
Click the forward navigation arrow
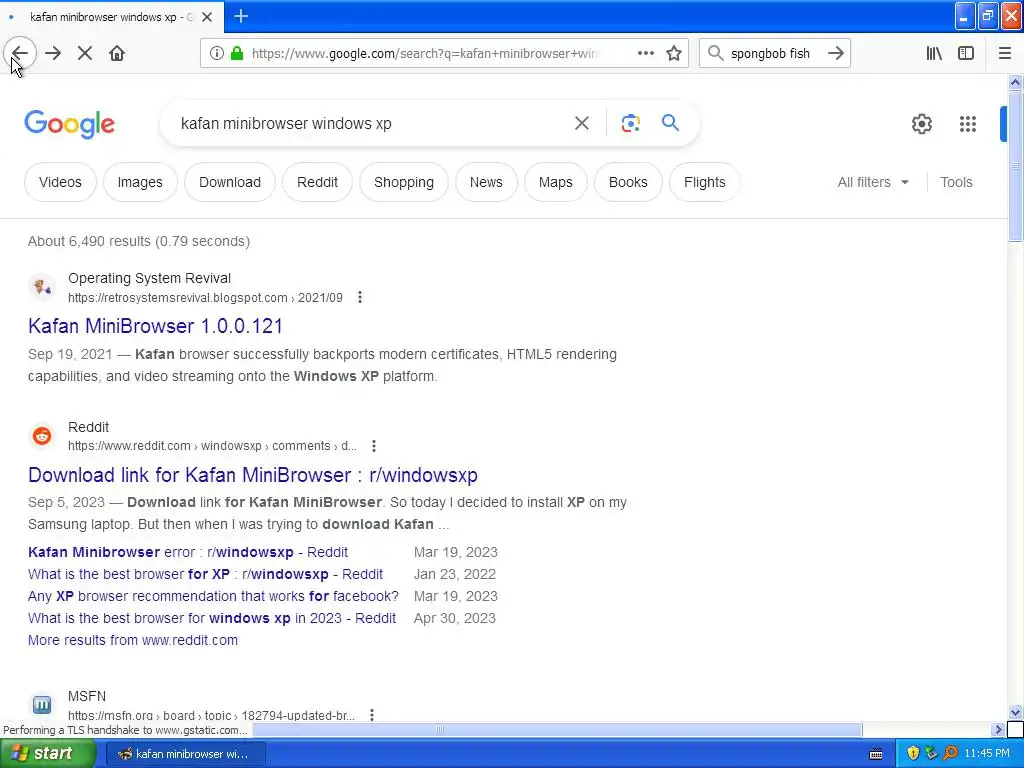pyautogui.click(x=53, y=54)
